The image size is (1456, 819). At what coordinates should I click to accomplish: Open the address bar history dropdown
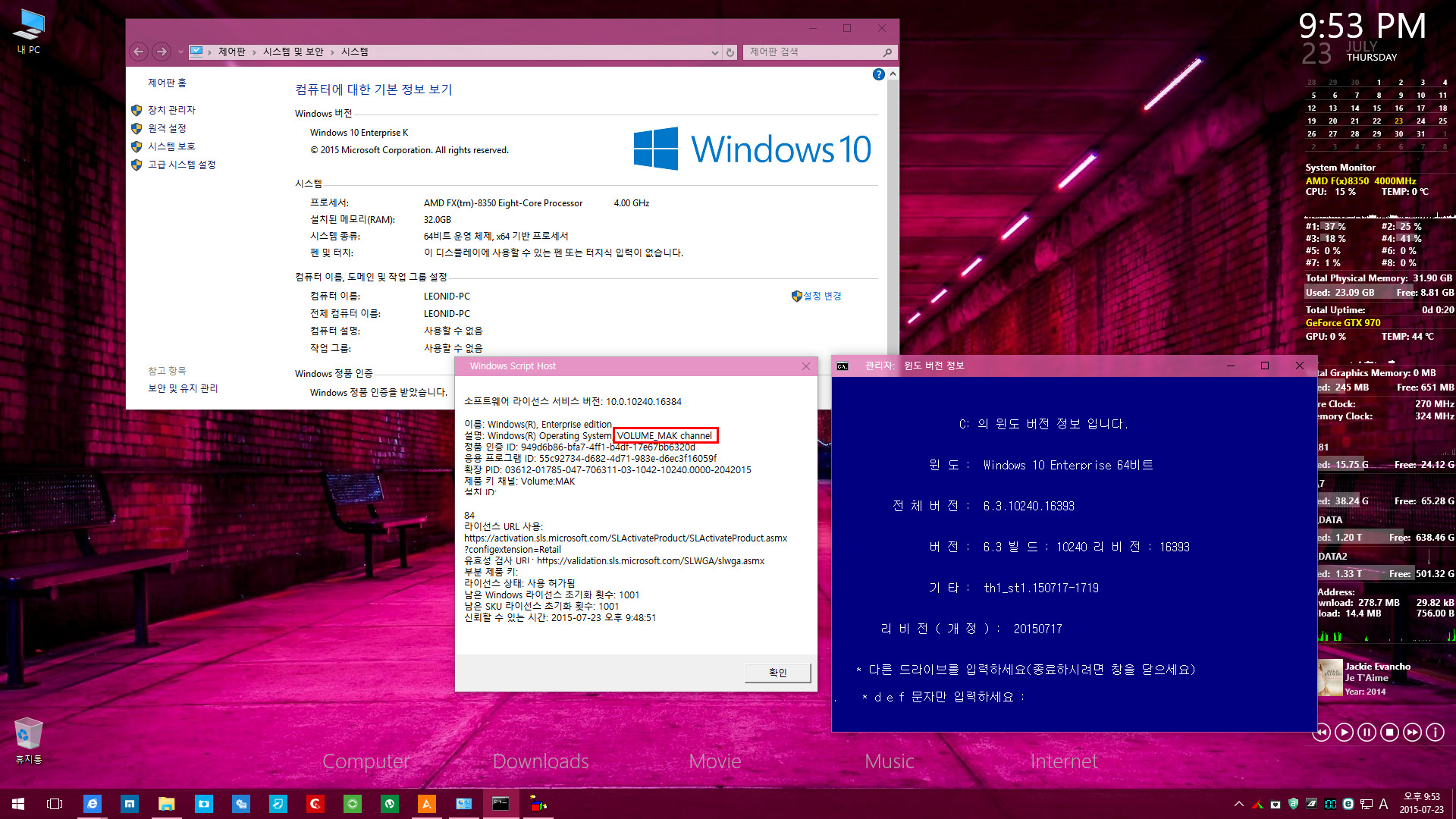(x=714, y=52)
